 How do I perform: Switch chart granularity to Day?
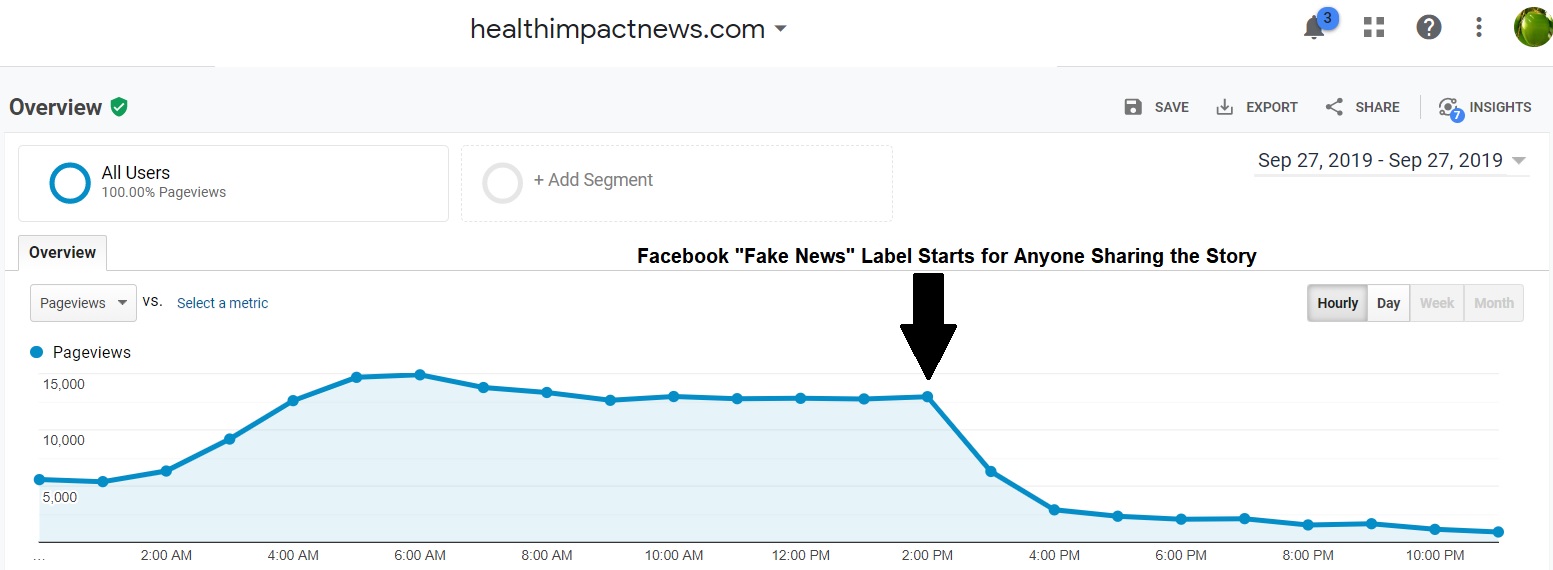1388,303
